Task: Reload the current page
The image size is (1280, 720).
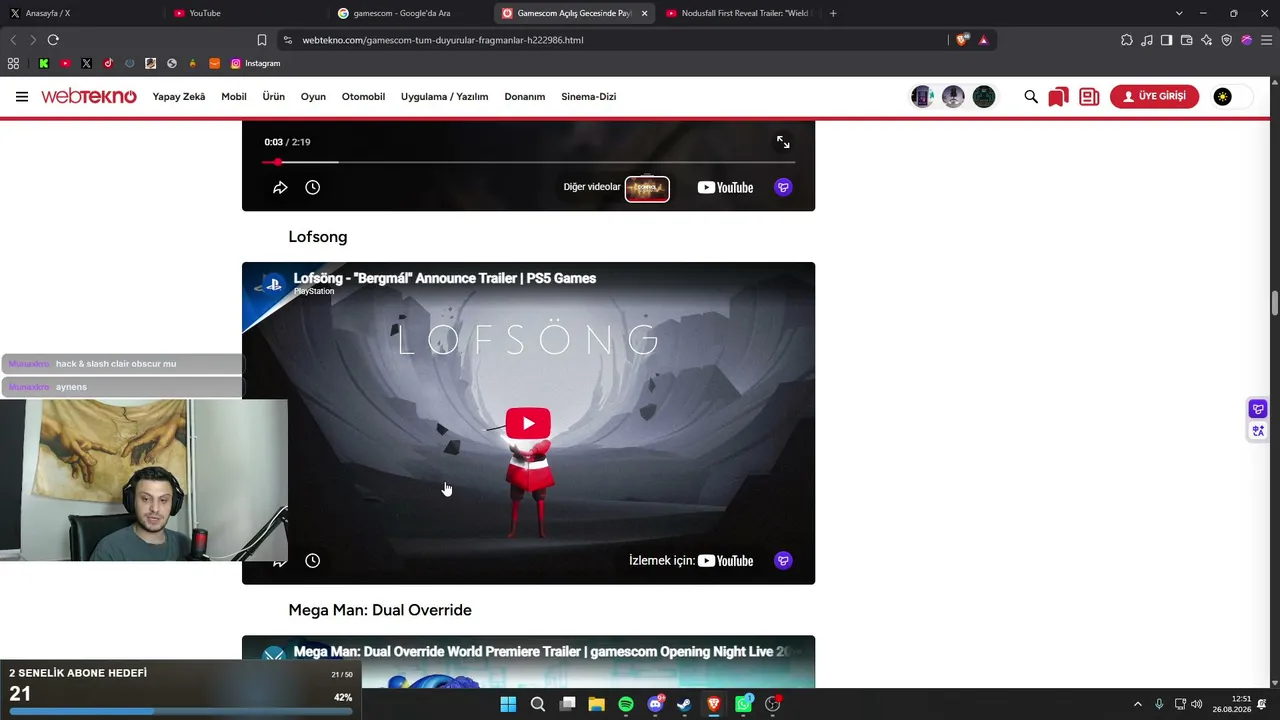Action: click(53, 40)
